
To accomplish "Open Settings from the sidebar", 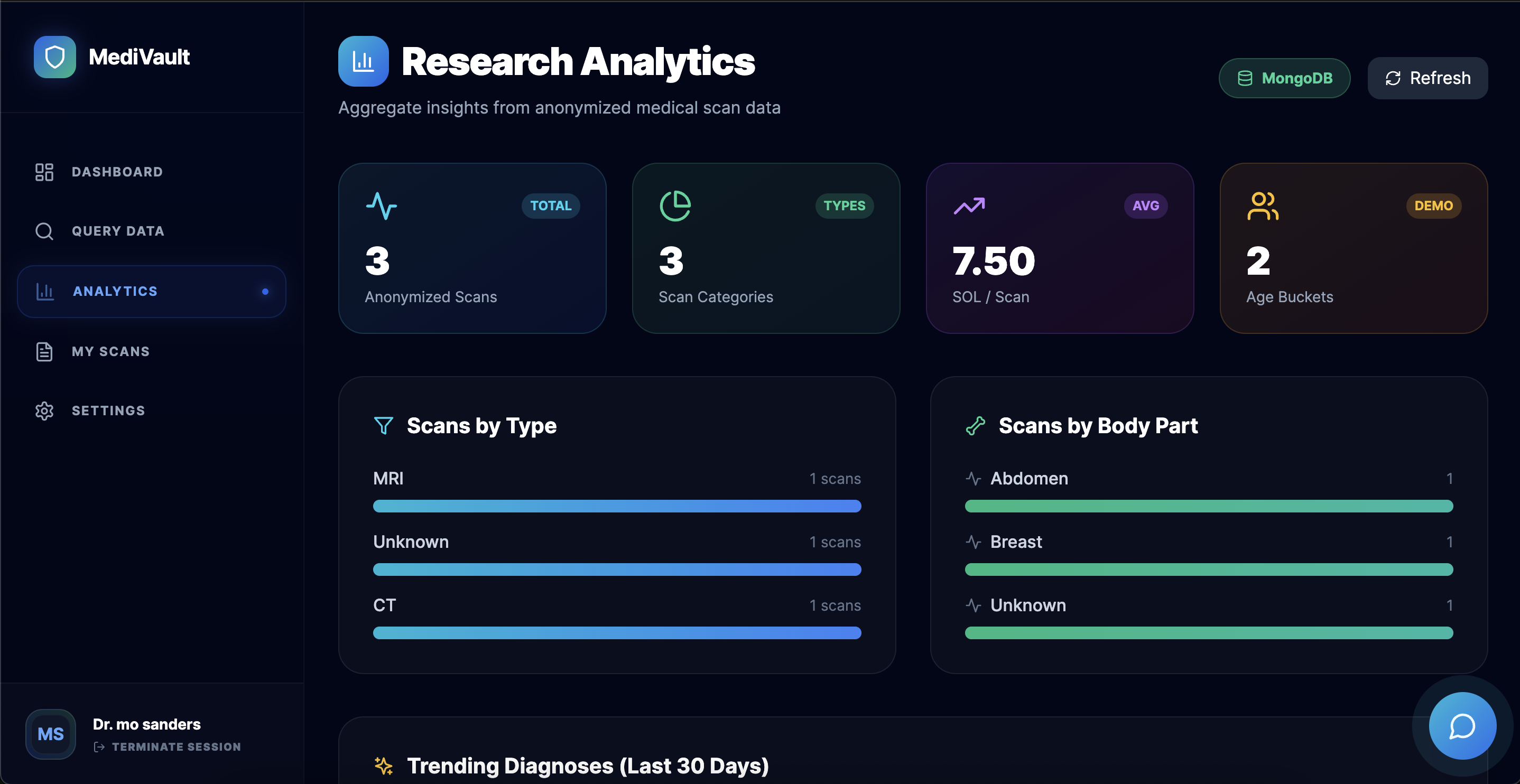I will pos(108,410).
